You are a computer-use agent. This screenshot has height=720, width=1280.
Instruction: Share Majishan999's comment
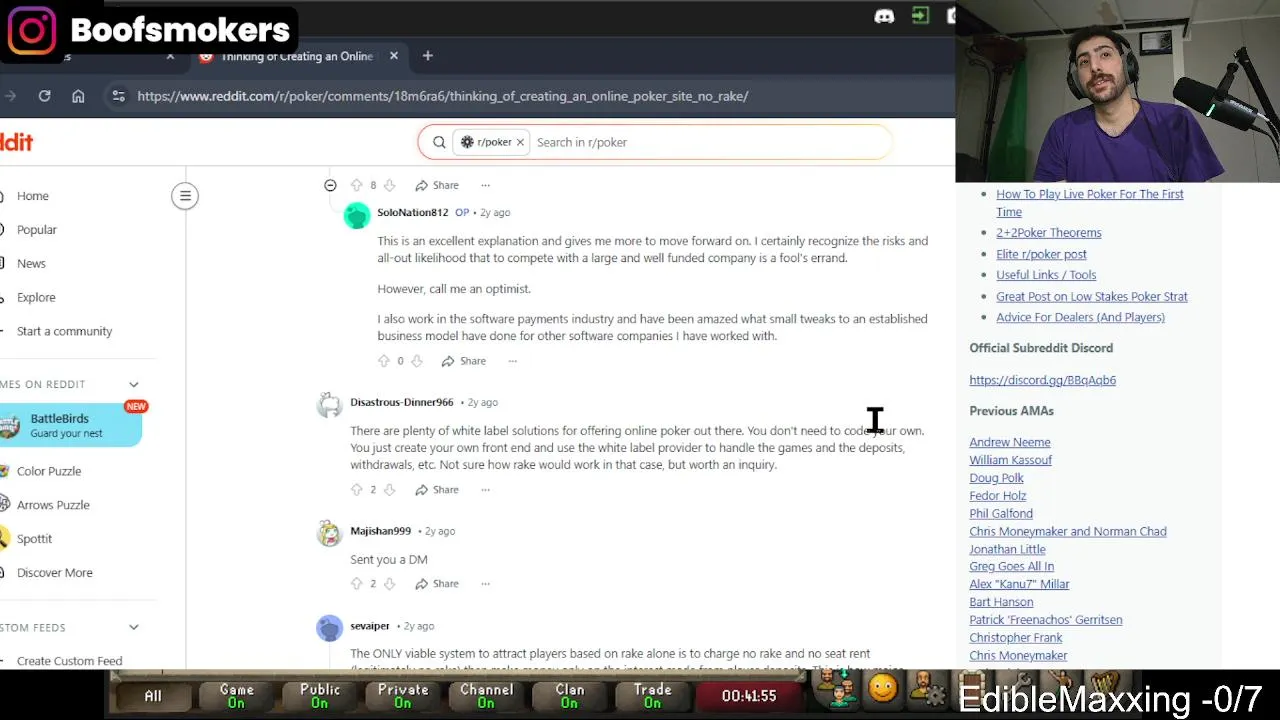(437, 584)
